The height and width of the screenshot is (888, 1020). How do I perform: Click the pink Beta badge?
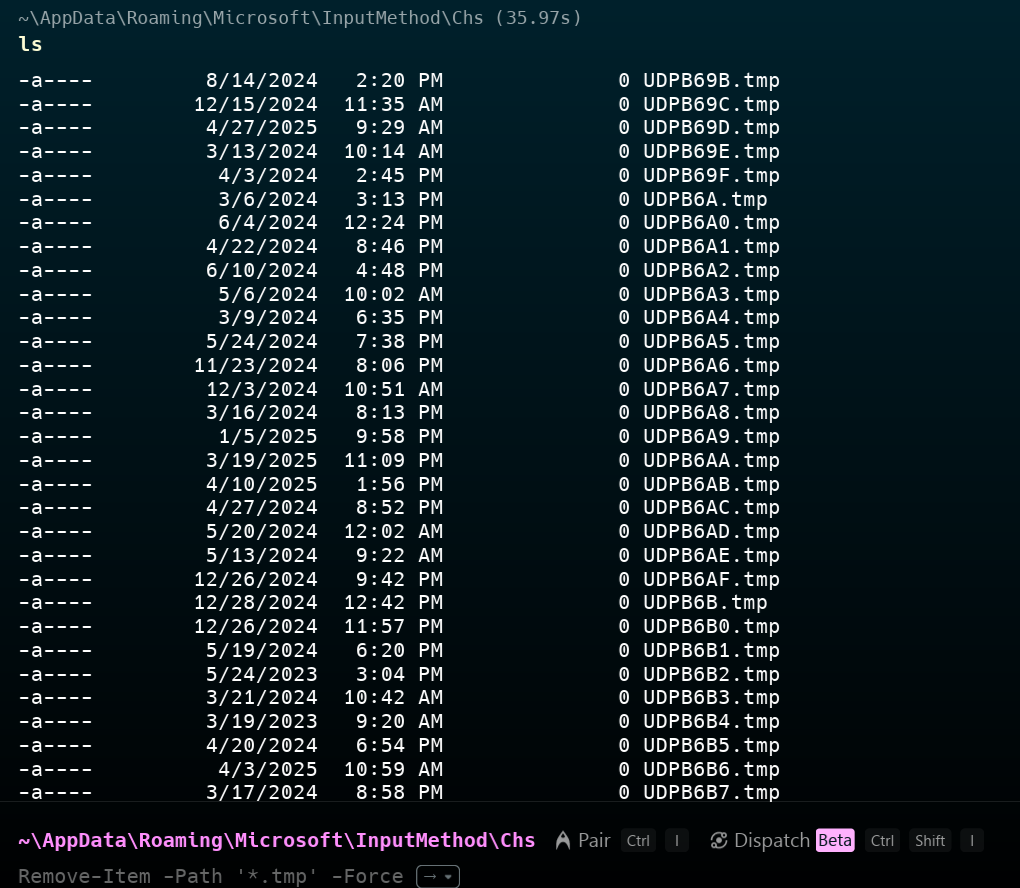835,840
